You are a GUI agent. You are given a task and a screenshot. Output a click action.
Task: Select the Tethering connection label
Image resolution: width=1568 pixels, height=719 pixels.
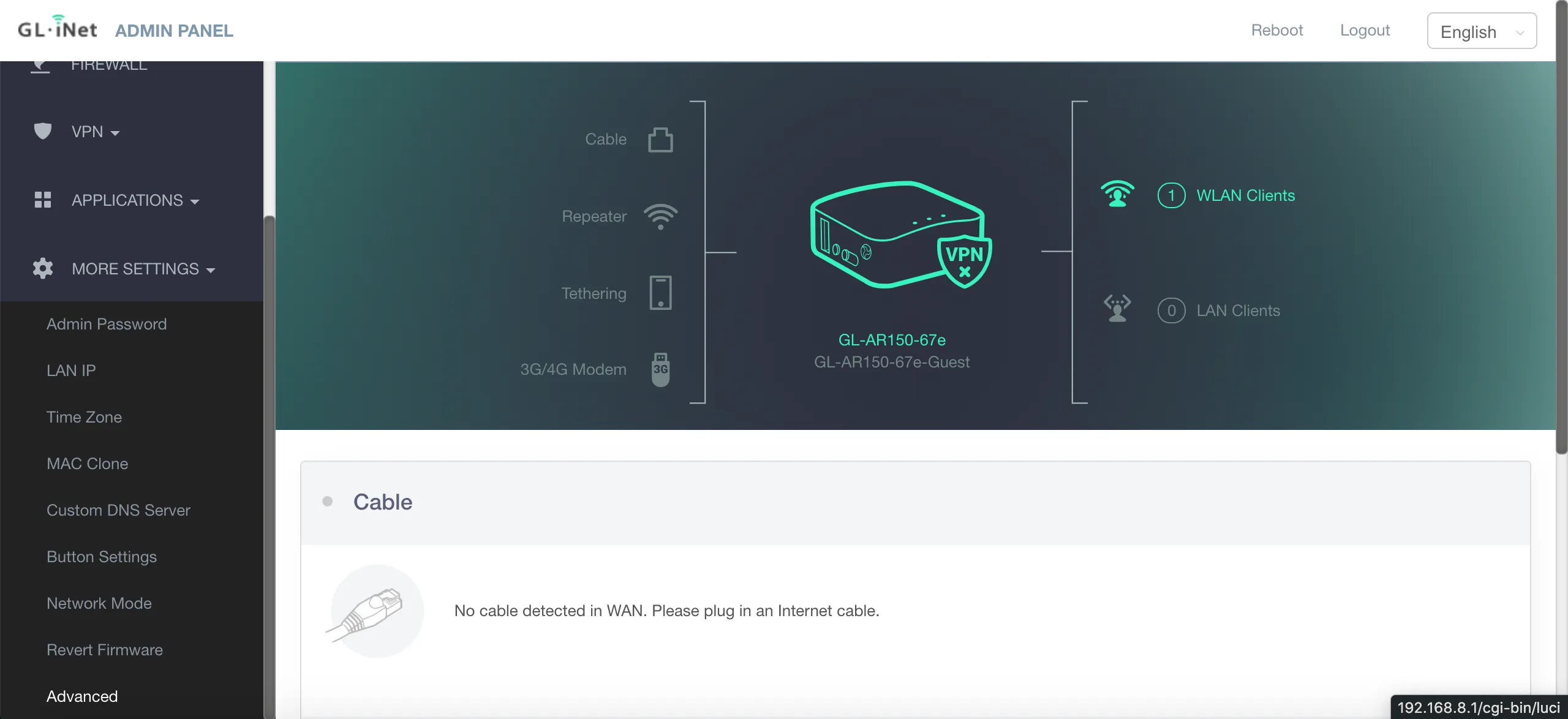pos(594,293)
